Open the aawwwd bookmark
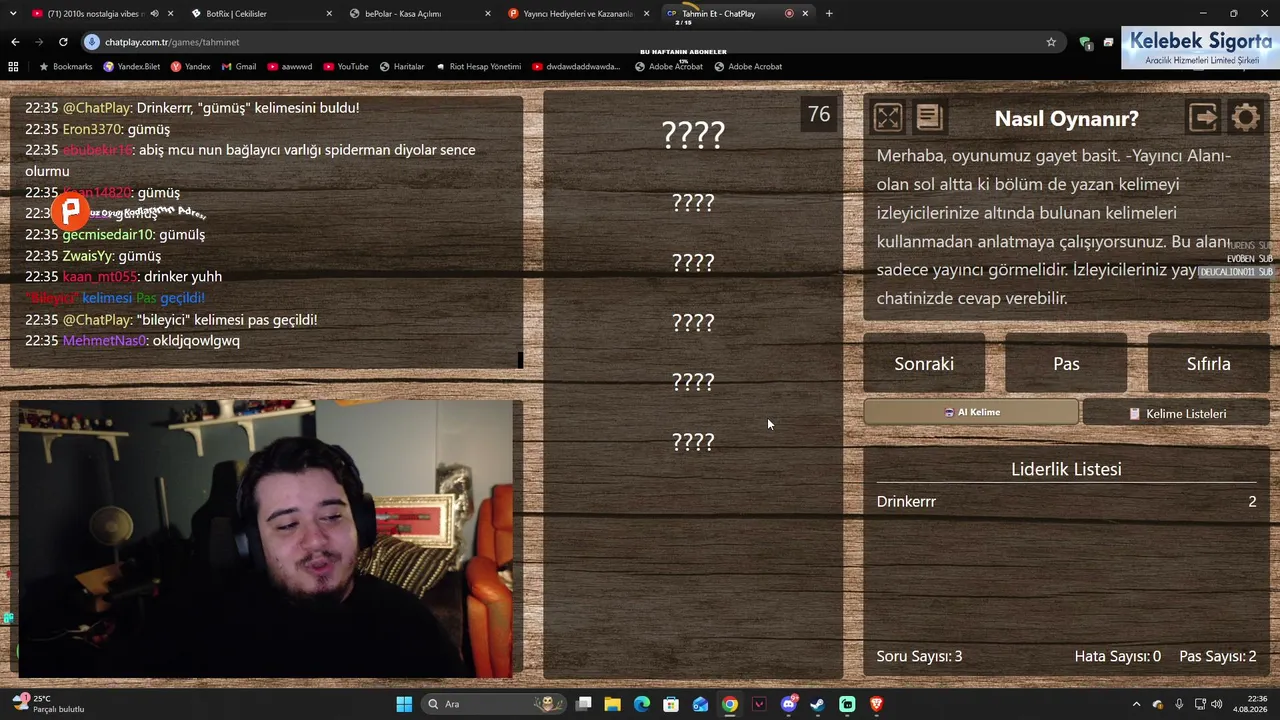 (x=289, y=67)
